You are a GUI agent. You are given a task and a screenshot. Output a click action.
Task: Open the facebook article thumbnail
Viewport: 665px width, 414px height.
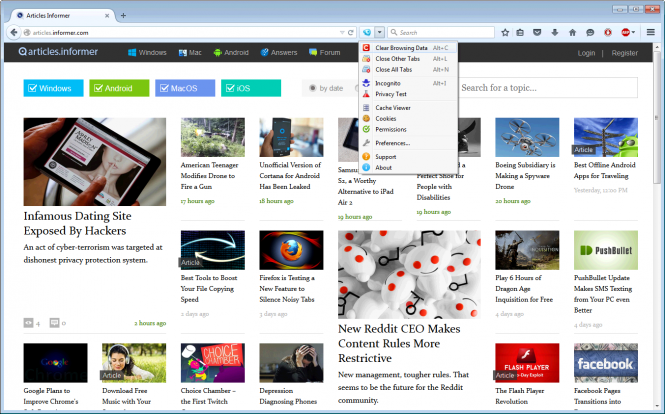(x=606, y=363)
